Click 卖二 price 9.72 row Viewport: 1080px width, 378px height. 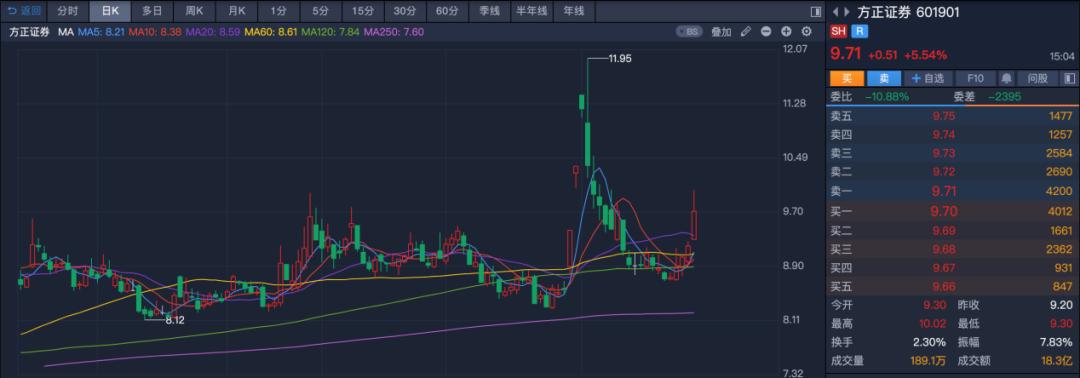coord(953,171)
